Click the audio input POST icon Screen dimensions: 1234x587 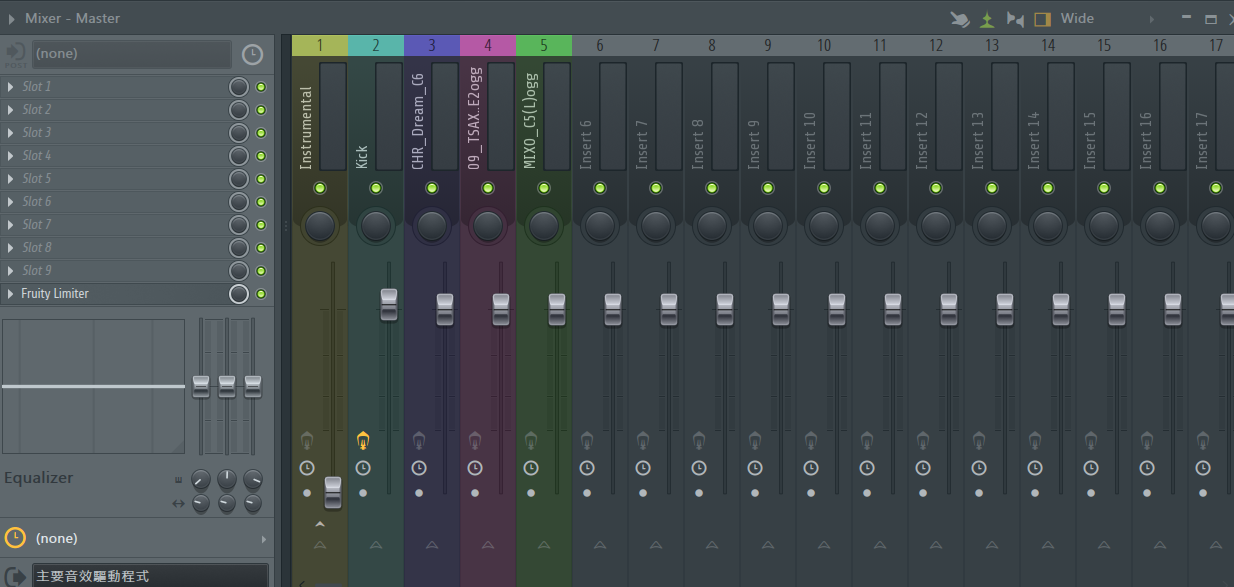[x=15, y=54]
